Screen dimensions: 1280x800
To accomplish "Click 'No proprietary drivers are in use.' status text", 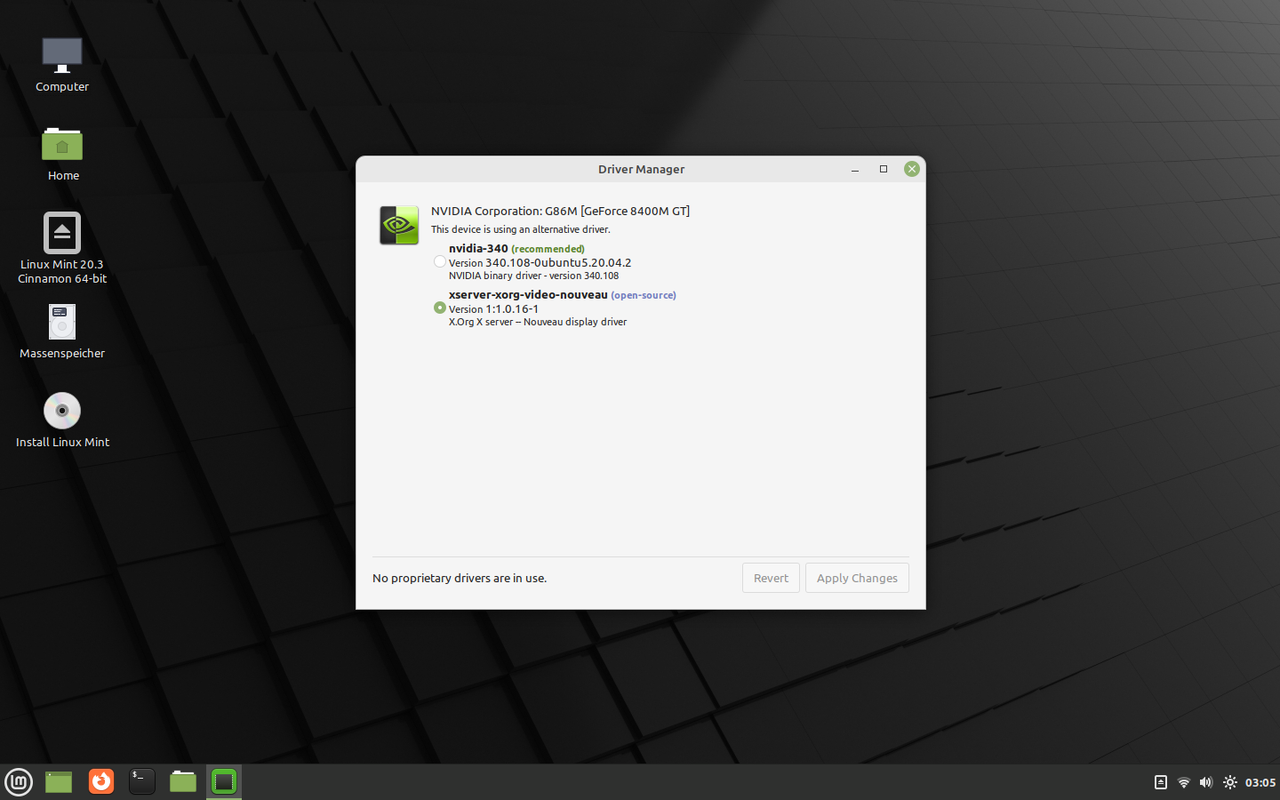I will [x=459, y=578].
